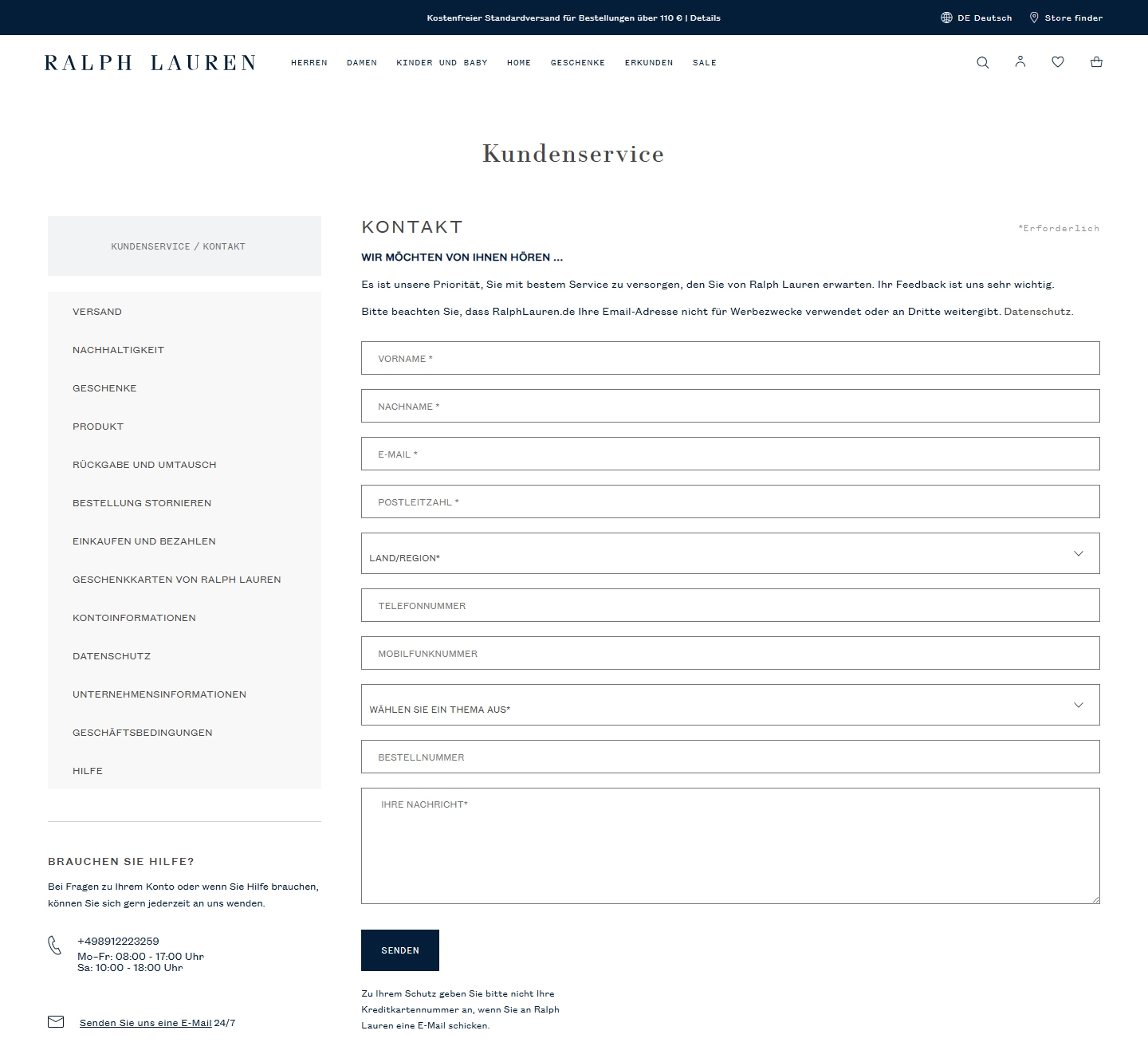Viewport: 1148px width, 1054px height.
Task: Select Versand in the sidebar
Action: [97, 312]
